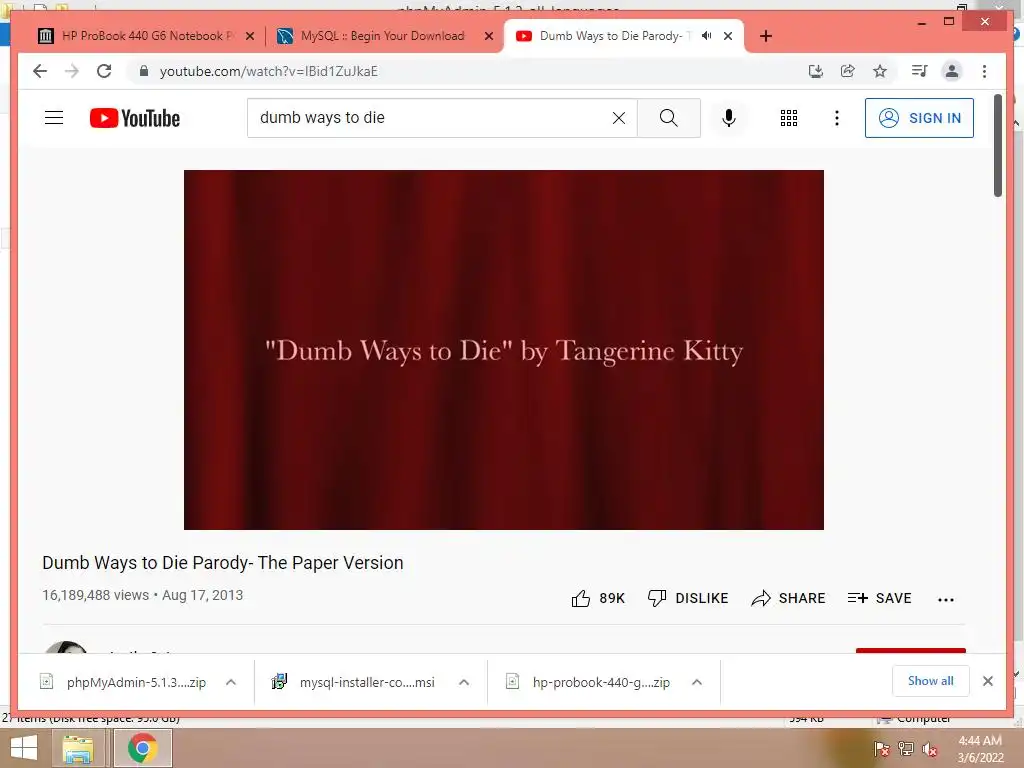Open the YouTube apps grid
Screen dimensions: 1024x768
[x=789, y=118]
